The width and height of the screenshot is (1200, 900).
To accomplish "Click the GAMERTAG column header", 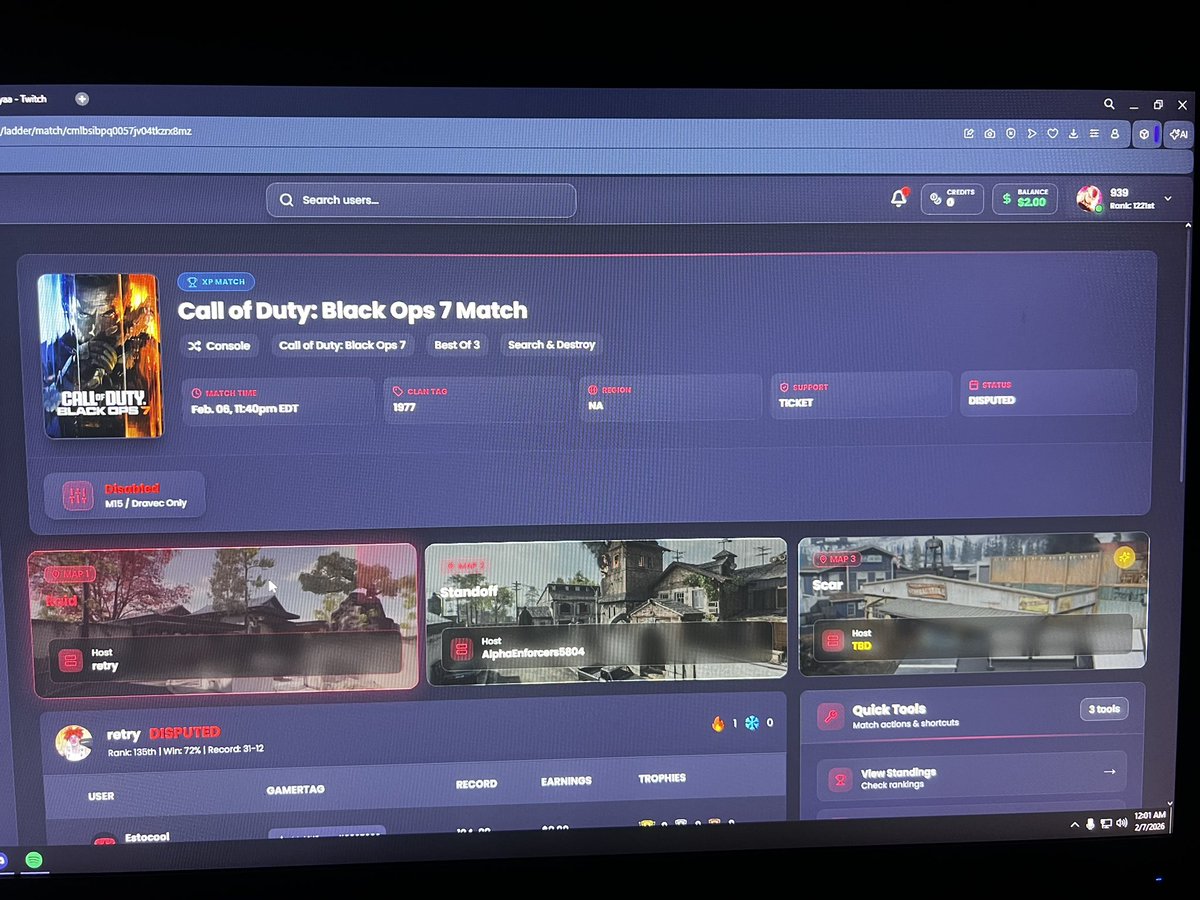I will (x=297, y=790).
